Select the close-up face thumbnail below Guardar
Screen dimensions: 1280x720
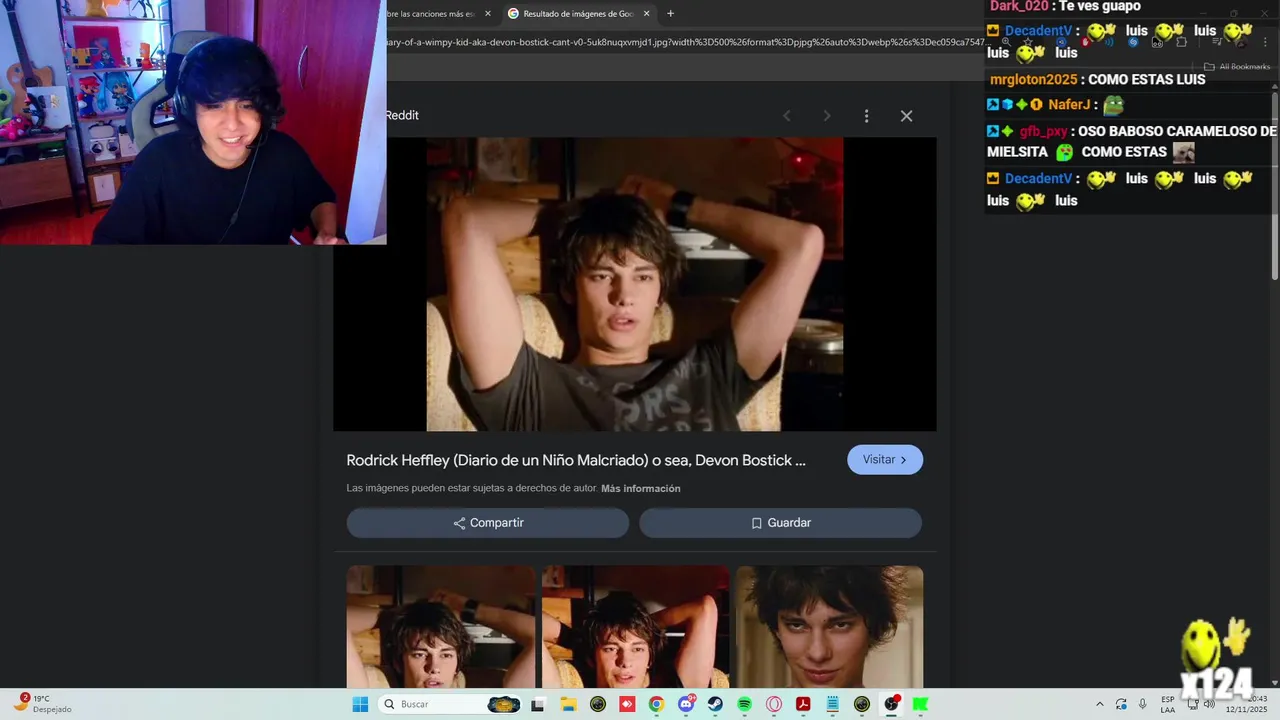tap(829, 627)
